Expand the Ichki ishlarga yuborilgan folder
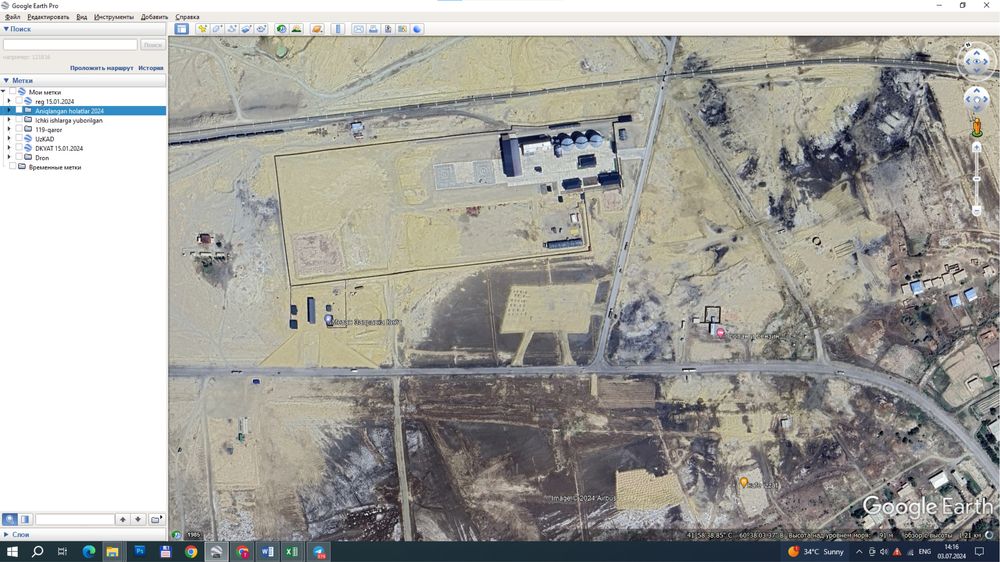This screenshot has height=562, width=1000. (10, 120)
